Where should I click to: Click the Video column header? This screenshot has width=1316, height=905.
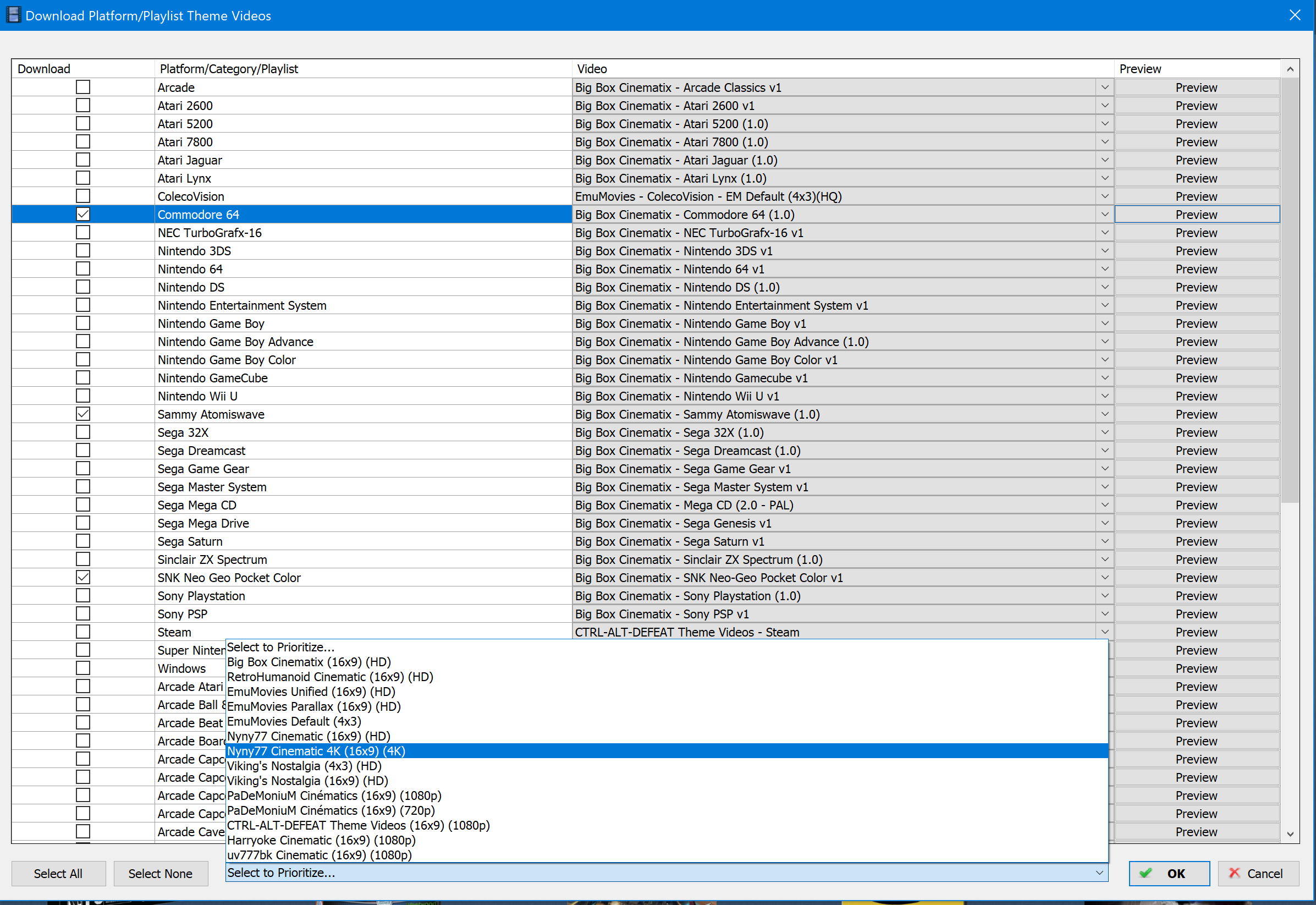pos(843,69)
